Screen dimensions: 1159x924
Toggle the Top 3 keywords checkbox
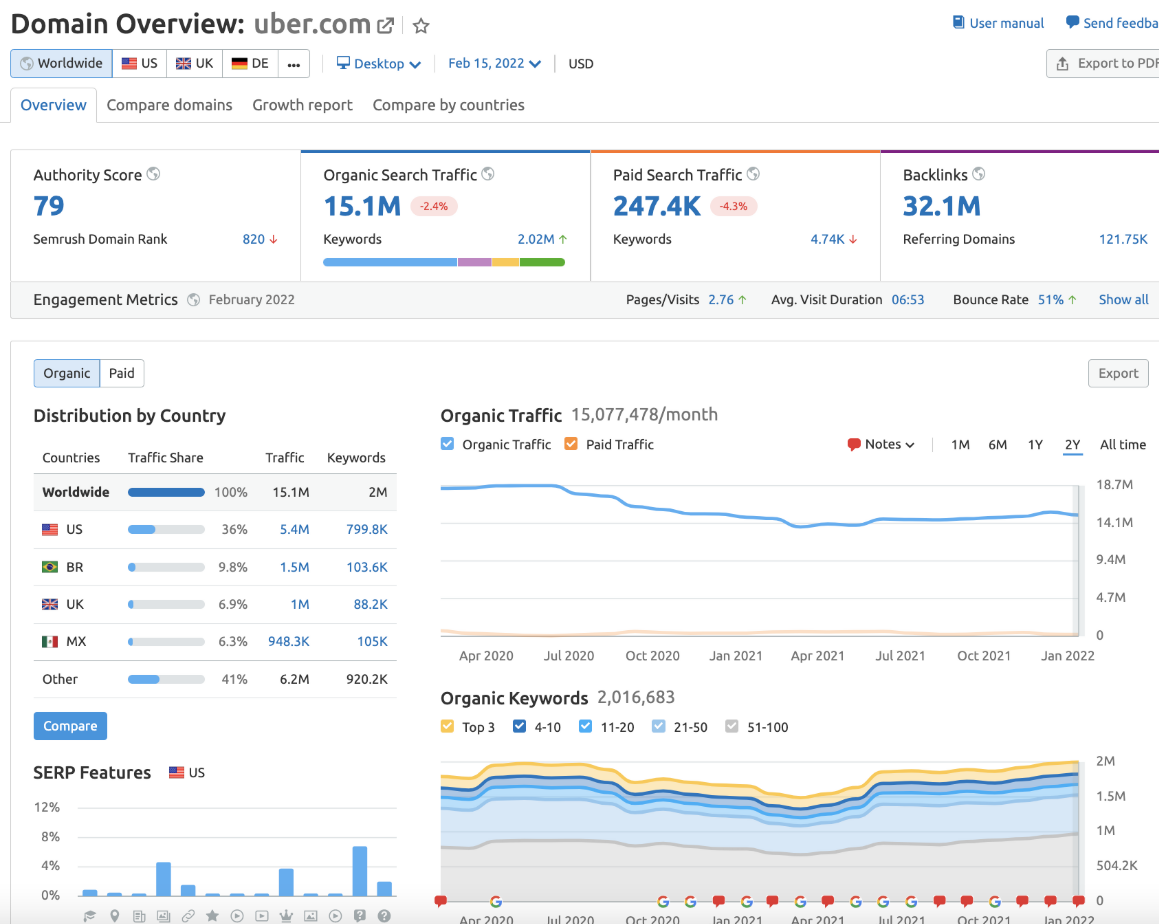point(447,726)
